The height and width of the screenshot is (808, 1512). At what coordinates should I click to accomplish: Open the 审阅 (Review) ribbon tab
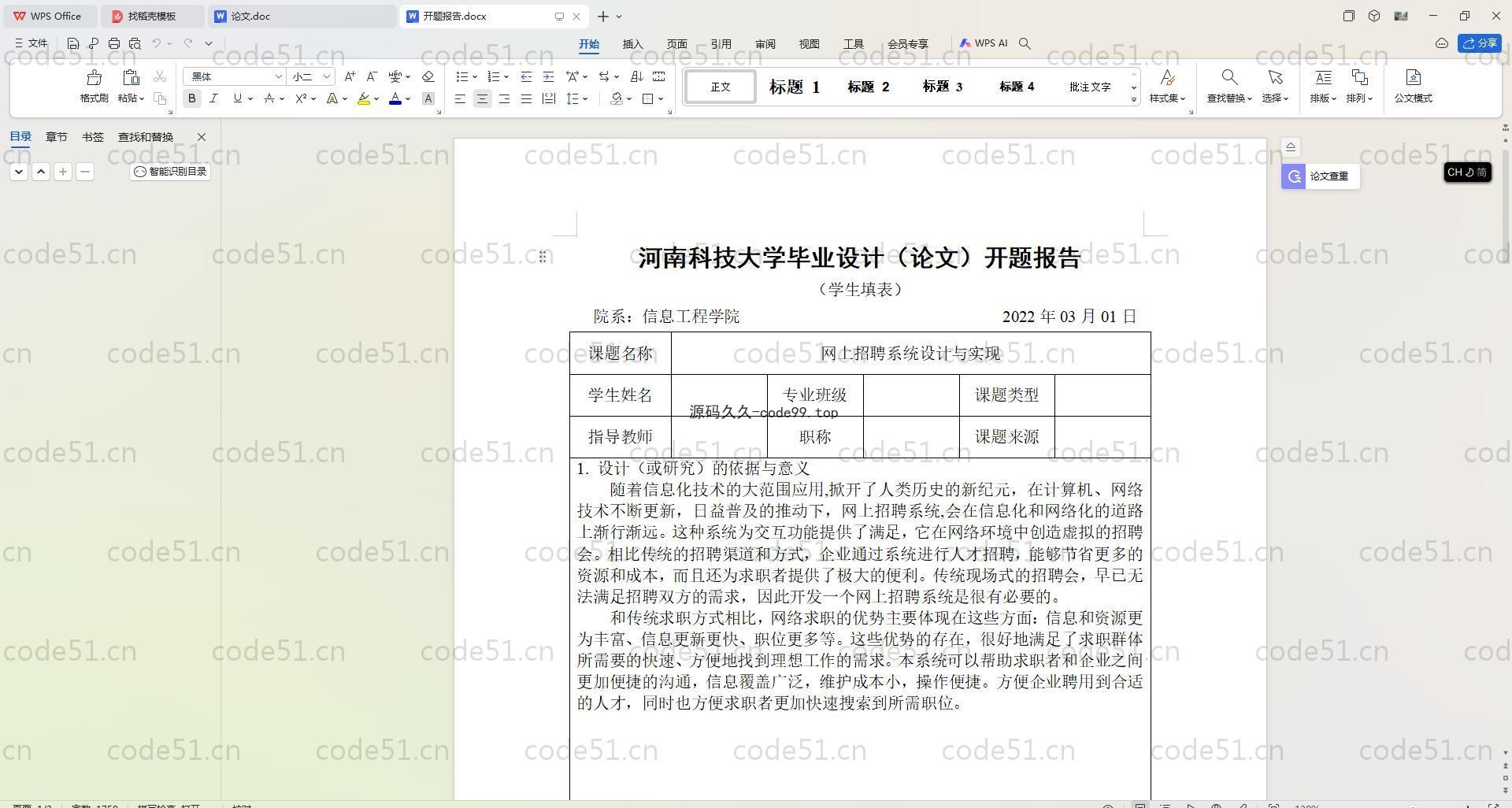point(765,44)
